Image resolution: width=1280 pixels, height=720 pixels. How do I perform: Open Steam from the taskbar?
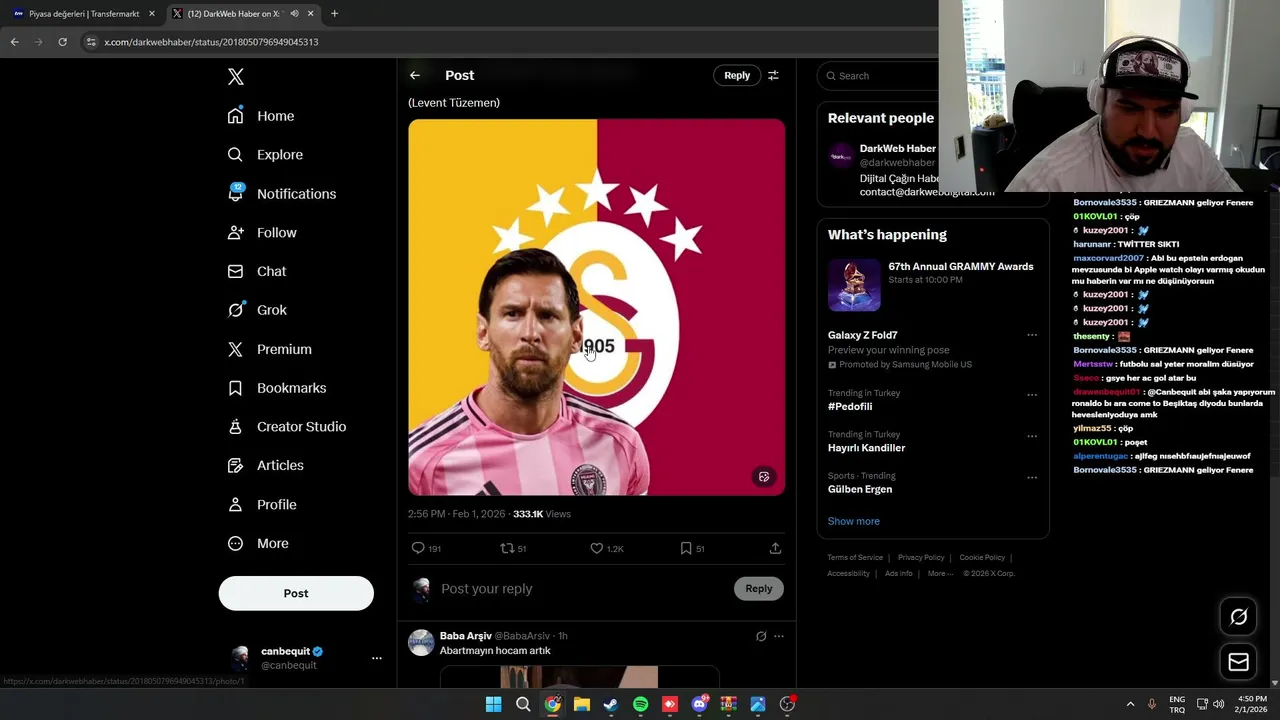pyautogui.click(x=611, y=704)
